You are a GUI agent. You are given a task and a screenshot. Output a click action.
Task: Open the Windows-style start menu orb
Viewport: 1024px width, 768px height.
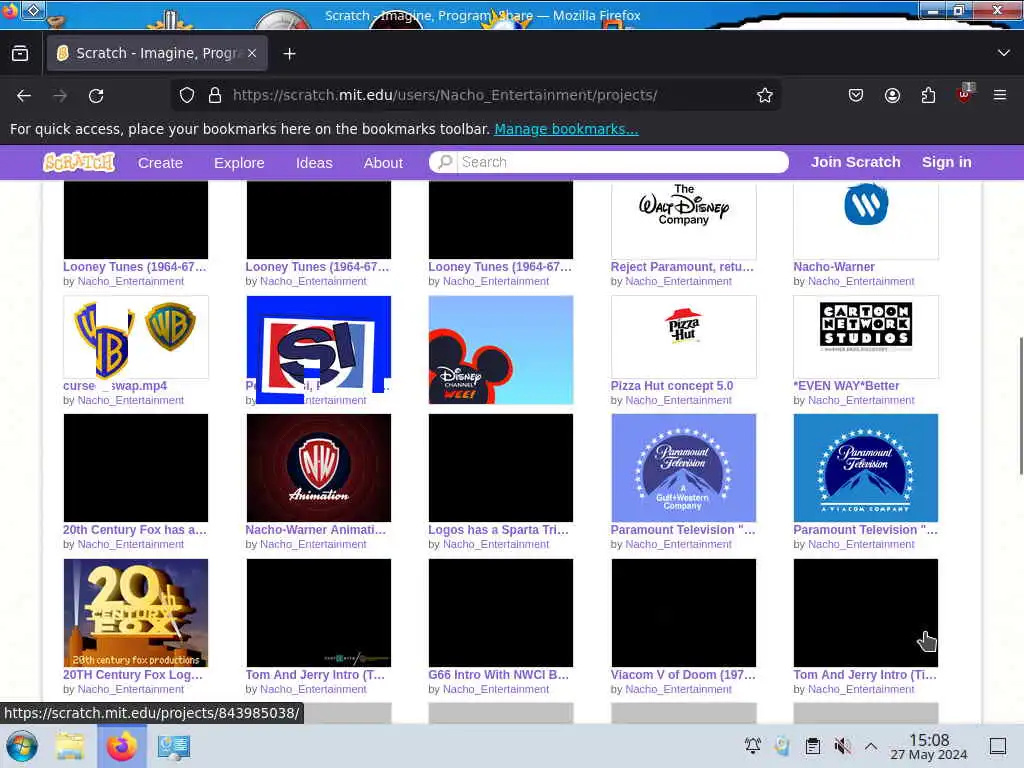tap(22, 746)
